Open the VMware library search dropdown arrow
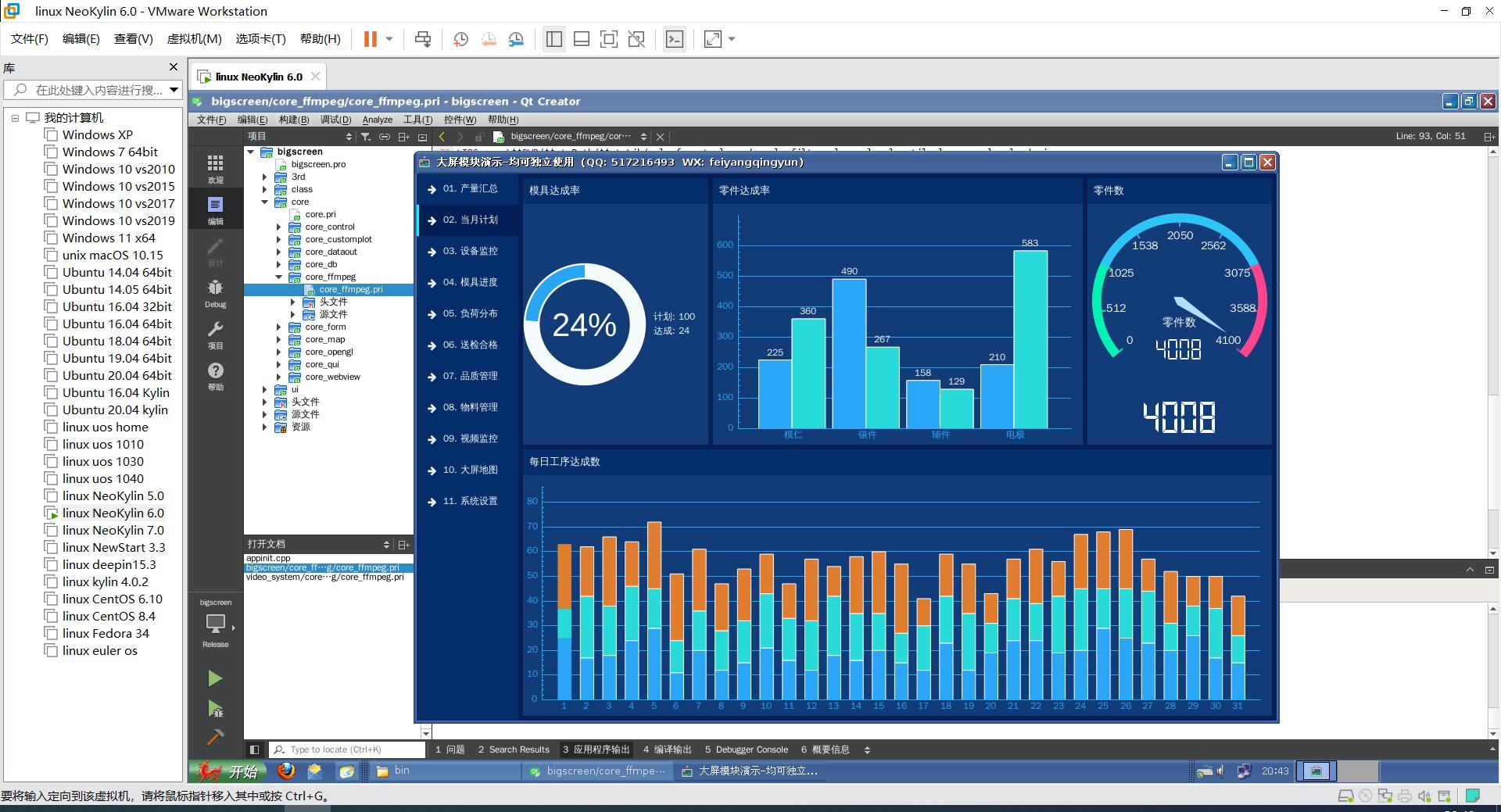Viewport: 1501px width, 812px height. [174, 90]
